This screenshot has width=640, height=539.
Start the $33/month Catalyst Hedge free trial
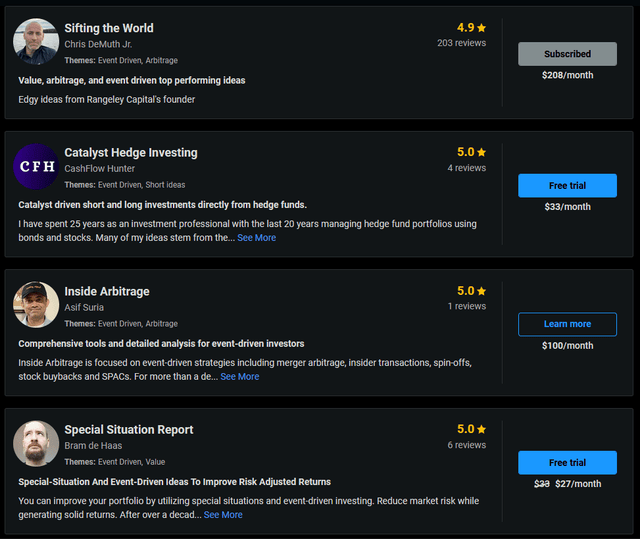pyautogui.click(x=567, y=185)
